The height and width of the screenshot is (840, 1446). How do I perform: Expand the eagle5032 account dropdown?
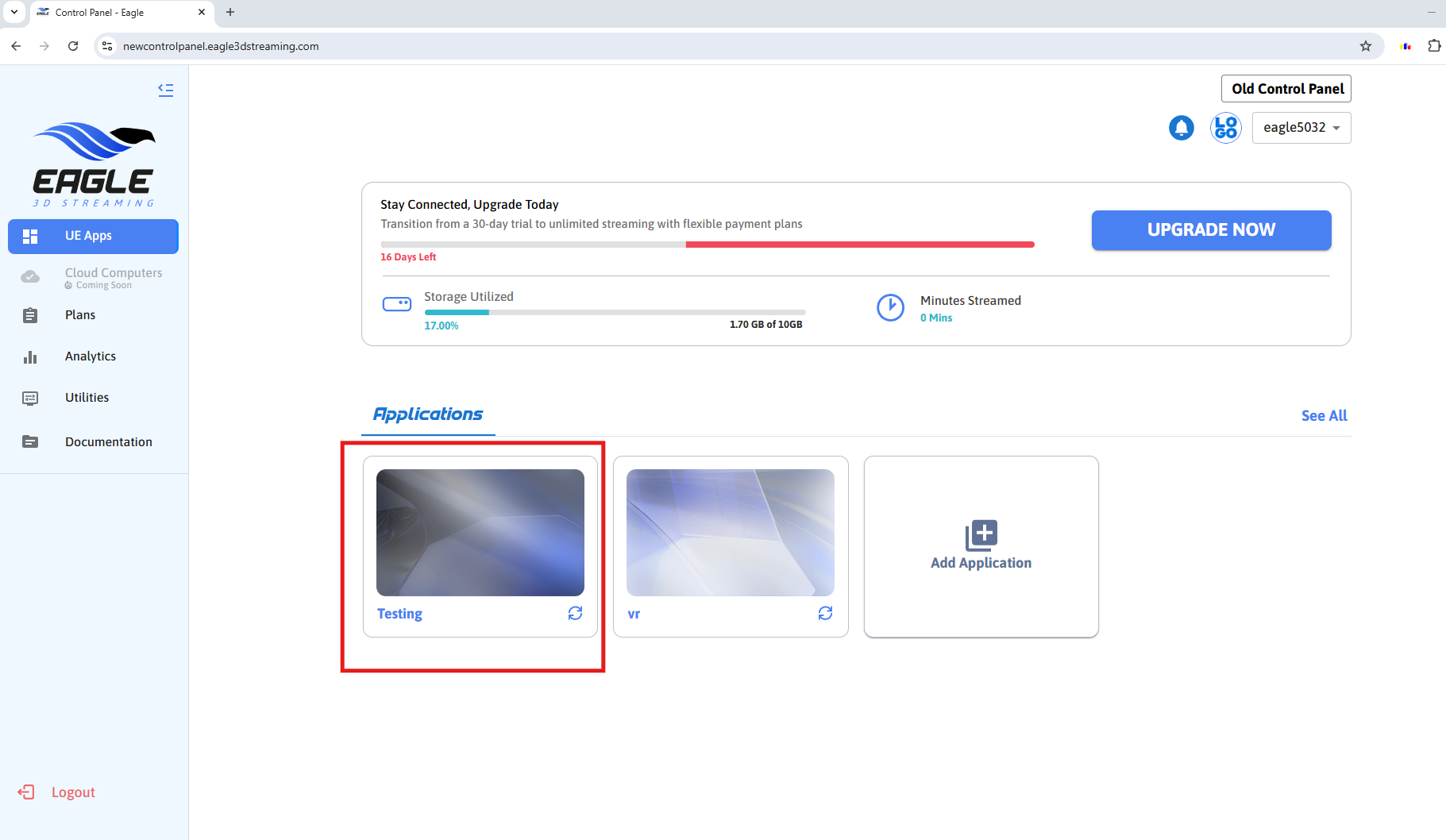[x=1301, y=128]
